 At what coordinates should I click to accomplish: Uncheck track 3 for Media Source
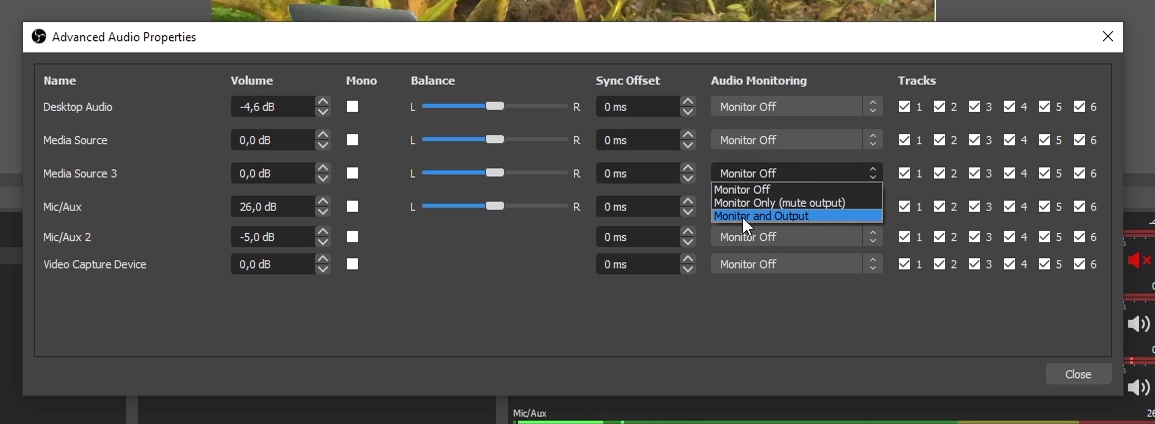point(975,140)
